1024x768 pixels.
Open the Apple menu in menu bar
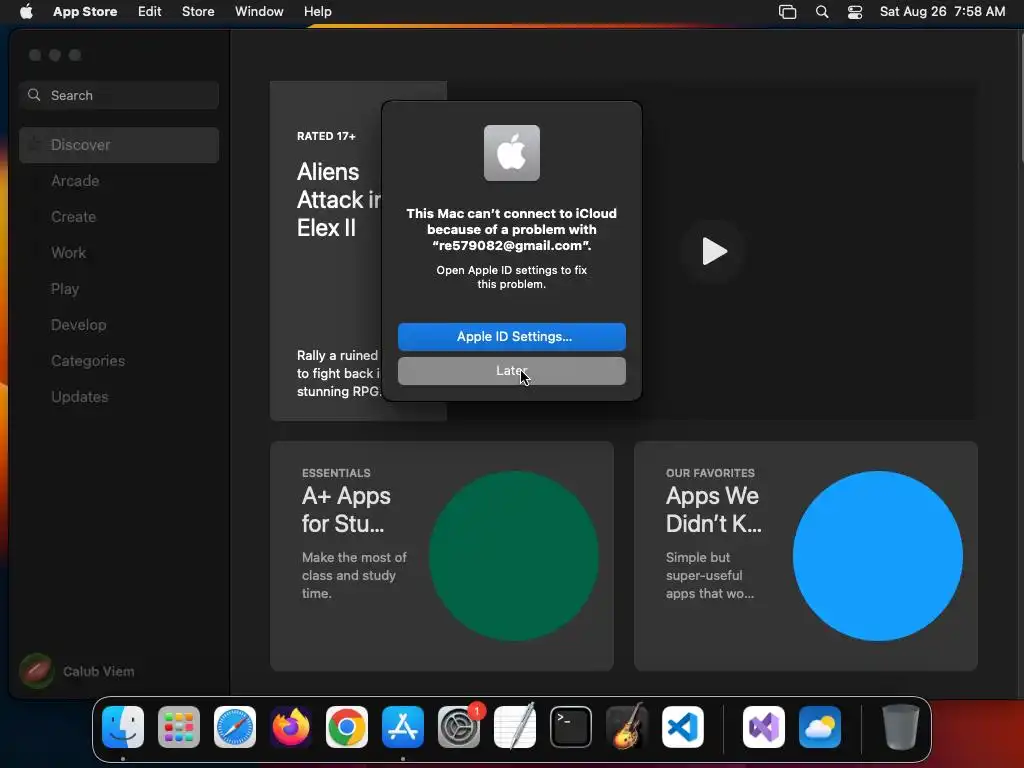tap(26, 11)
